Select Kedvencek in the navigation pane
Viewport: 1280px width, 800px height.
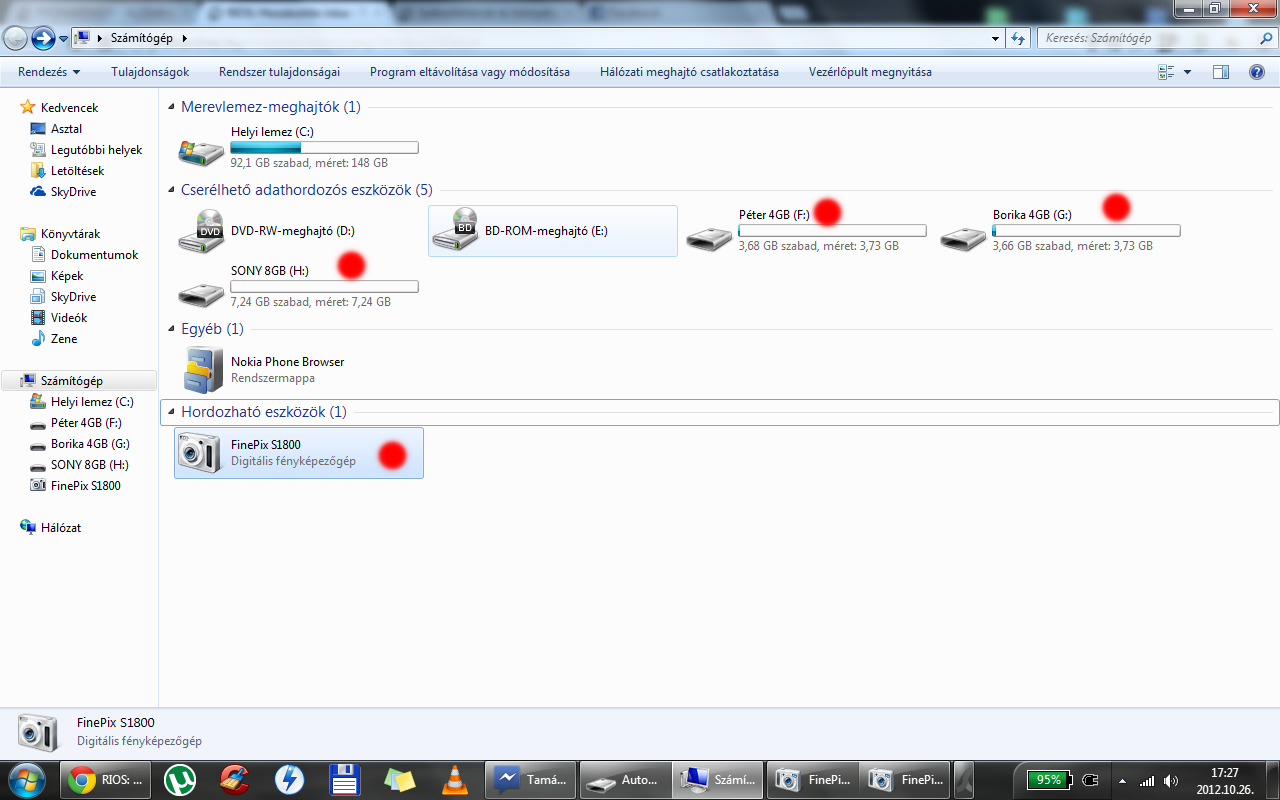[x=69, y=107]
